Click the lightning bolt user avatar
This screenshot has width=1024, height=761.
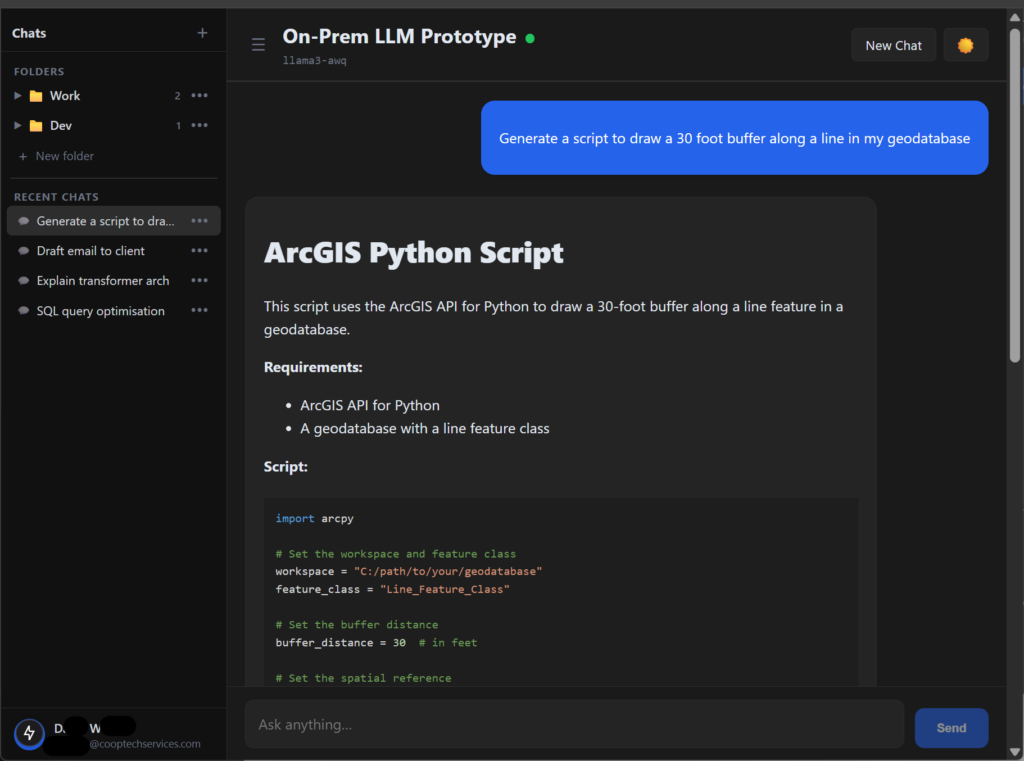coord(29,734)
